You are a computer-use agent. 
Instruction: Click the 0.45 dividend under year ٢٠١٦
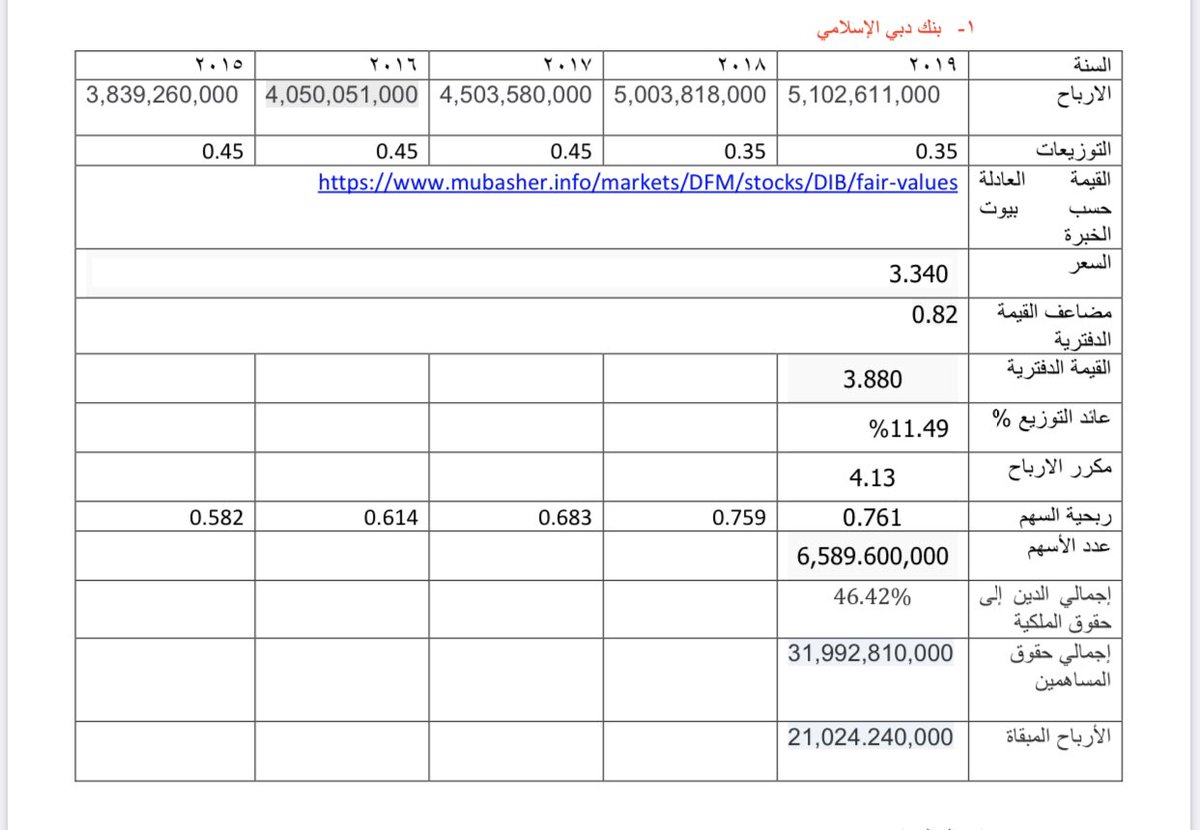tap(397, 152)
